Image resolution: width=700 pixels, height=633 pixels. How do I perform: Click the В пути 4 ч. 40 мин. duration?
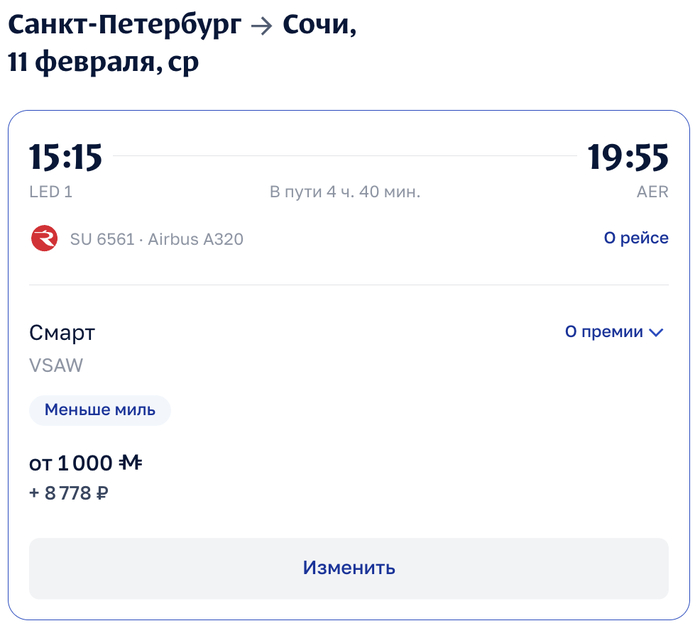point(345,192)
